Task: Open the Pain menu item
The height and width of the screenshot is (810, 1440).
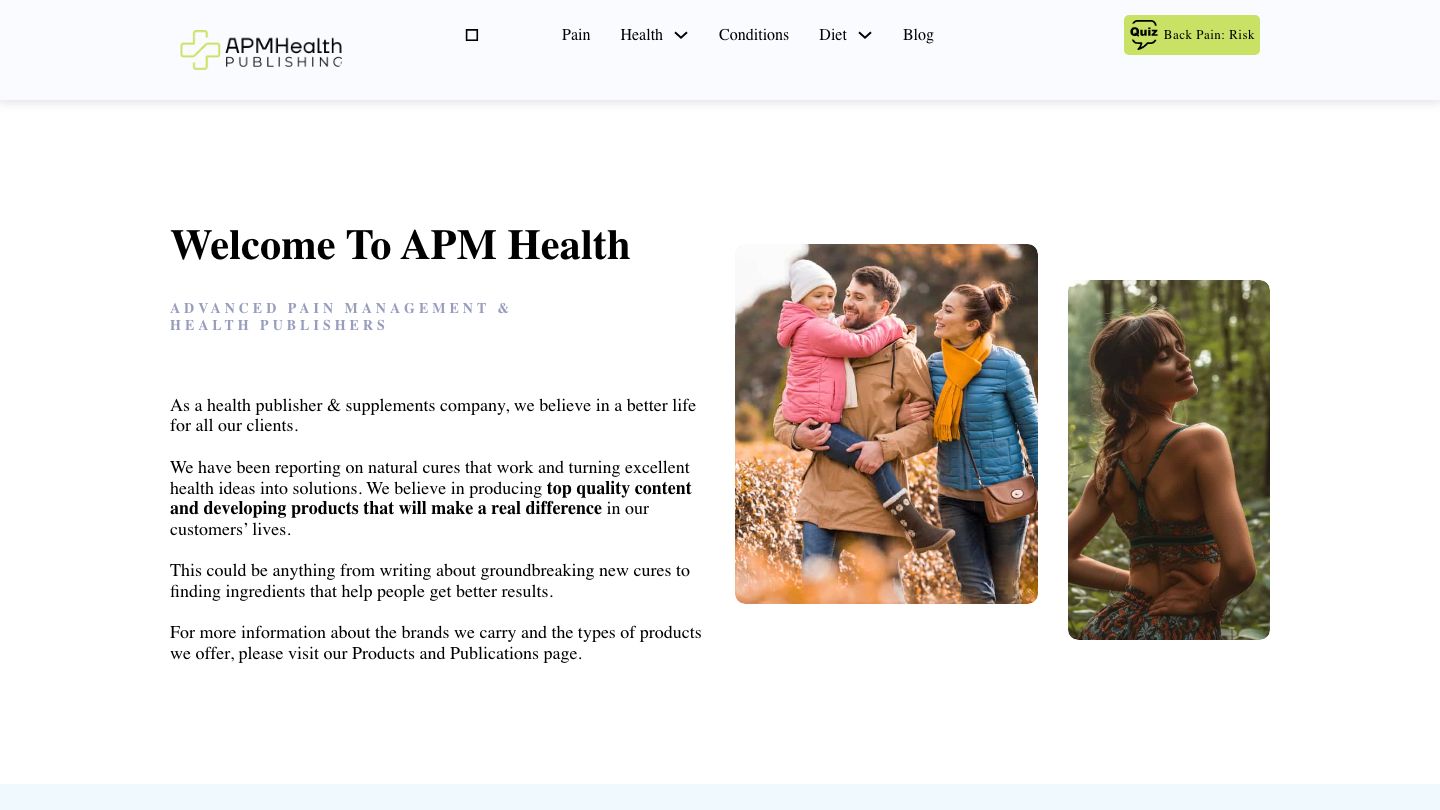Action: click(x=576, y=35)
